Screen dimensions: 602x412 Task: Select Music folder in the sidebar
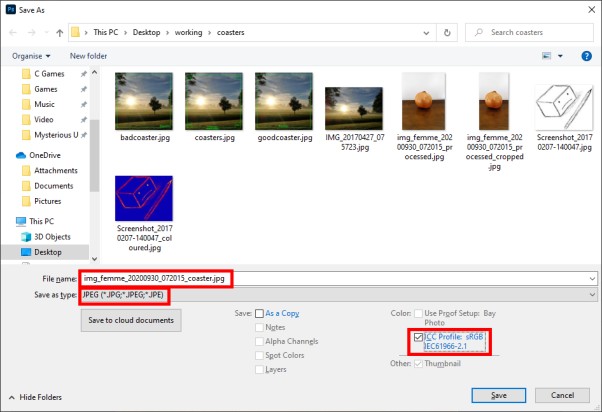pos(44,104)
